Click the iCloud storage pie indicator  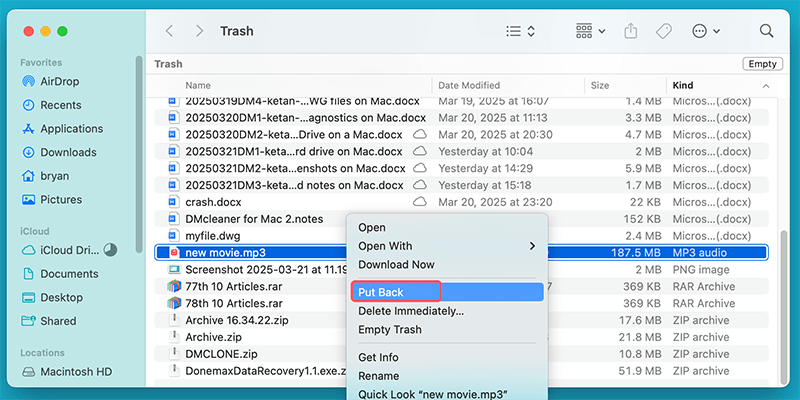point(110,249)
